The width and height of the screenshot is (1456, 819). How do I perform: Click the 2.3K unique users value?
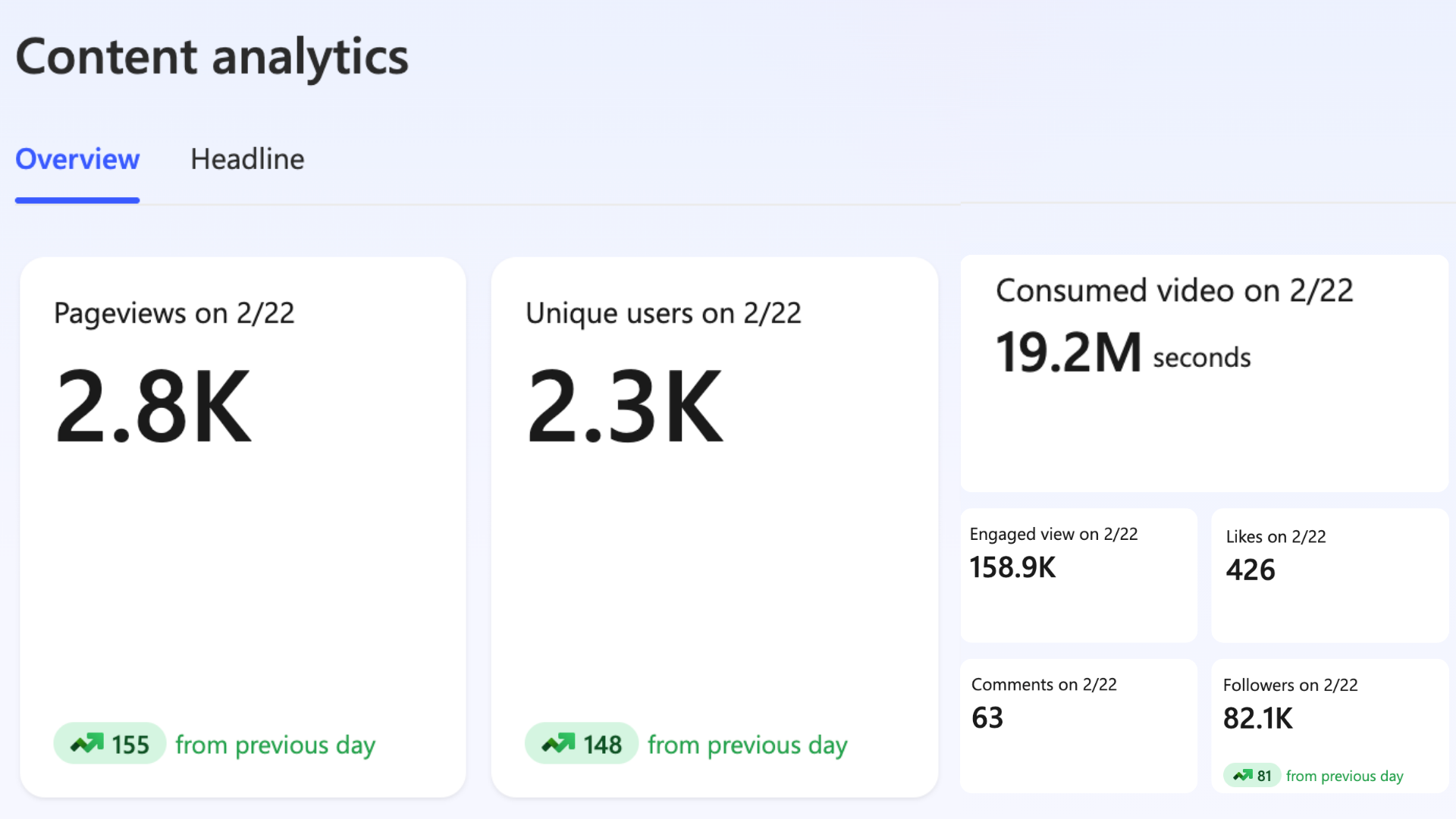tap(625, 406)
